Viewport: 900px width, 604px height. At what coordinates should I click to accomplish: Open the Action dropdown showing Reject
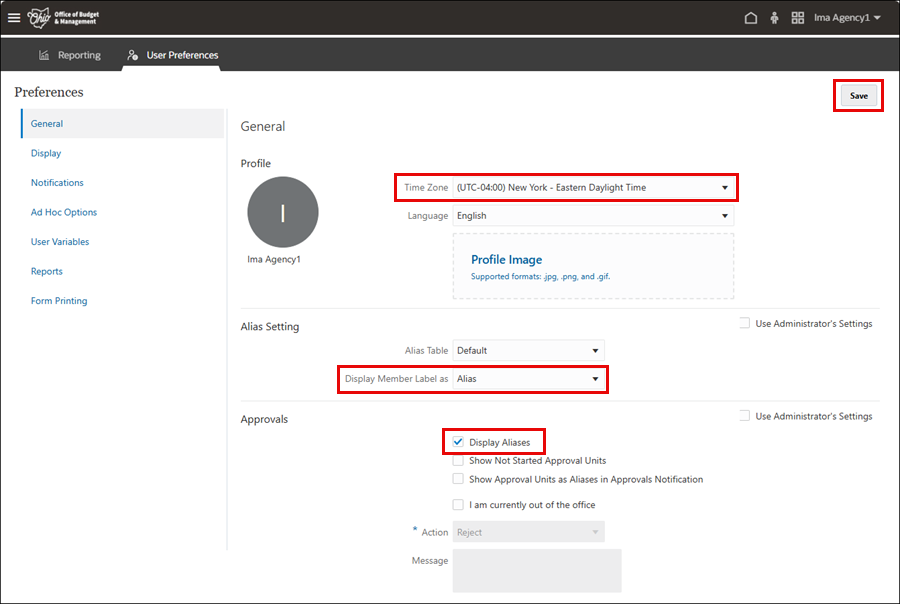coord(528,532)
